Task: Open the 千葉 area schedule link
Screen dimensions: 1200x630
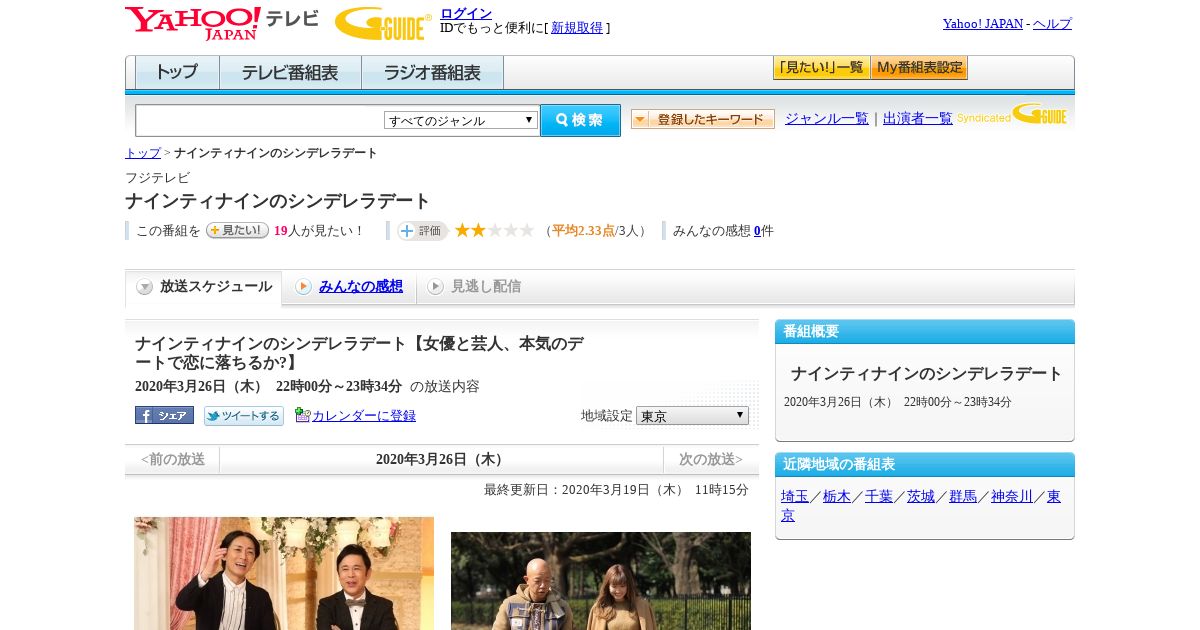Action: [879, 496]
